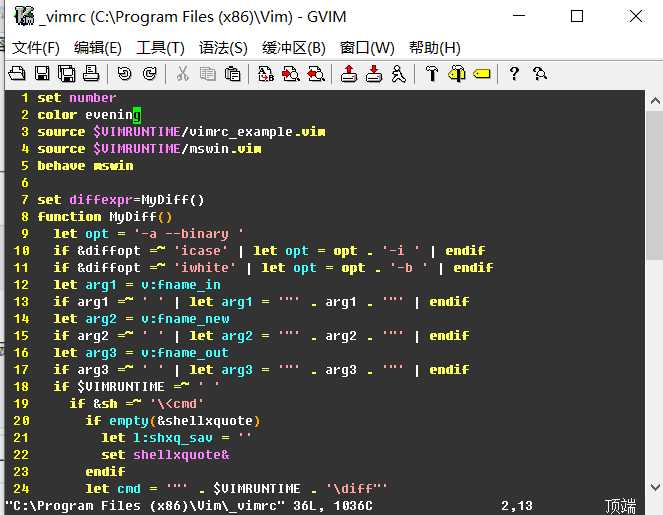The width and height of the screenshot is (663, 515).
Task: Run a Vim script via running-man icon
Action: click(x=398, y=74)
